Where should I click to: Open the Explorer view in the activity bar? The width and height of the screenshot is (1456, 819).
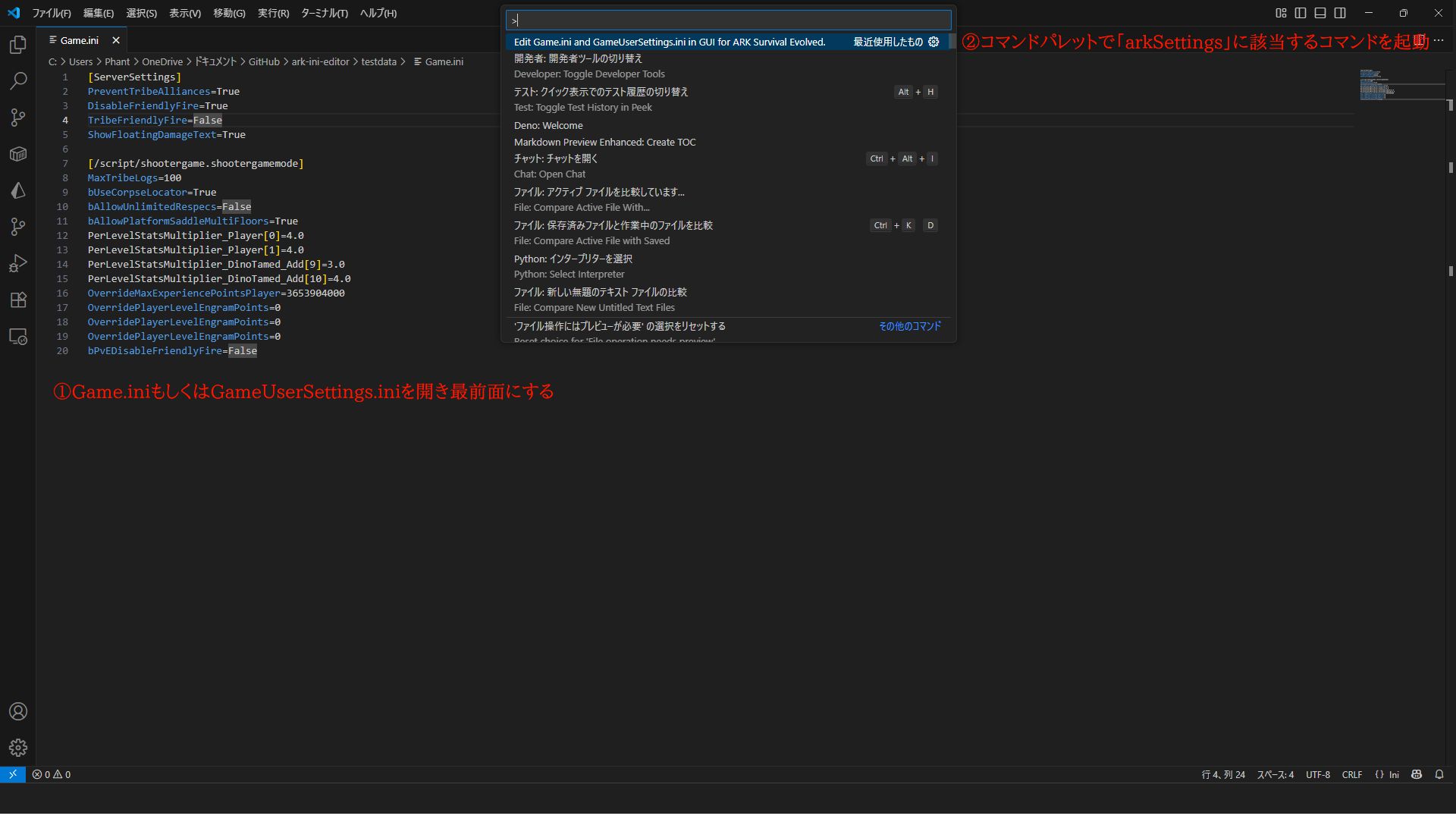pyautogui.click(x=18, y=45)
